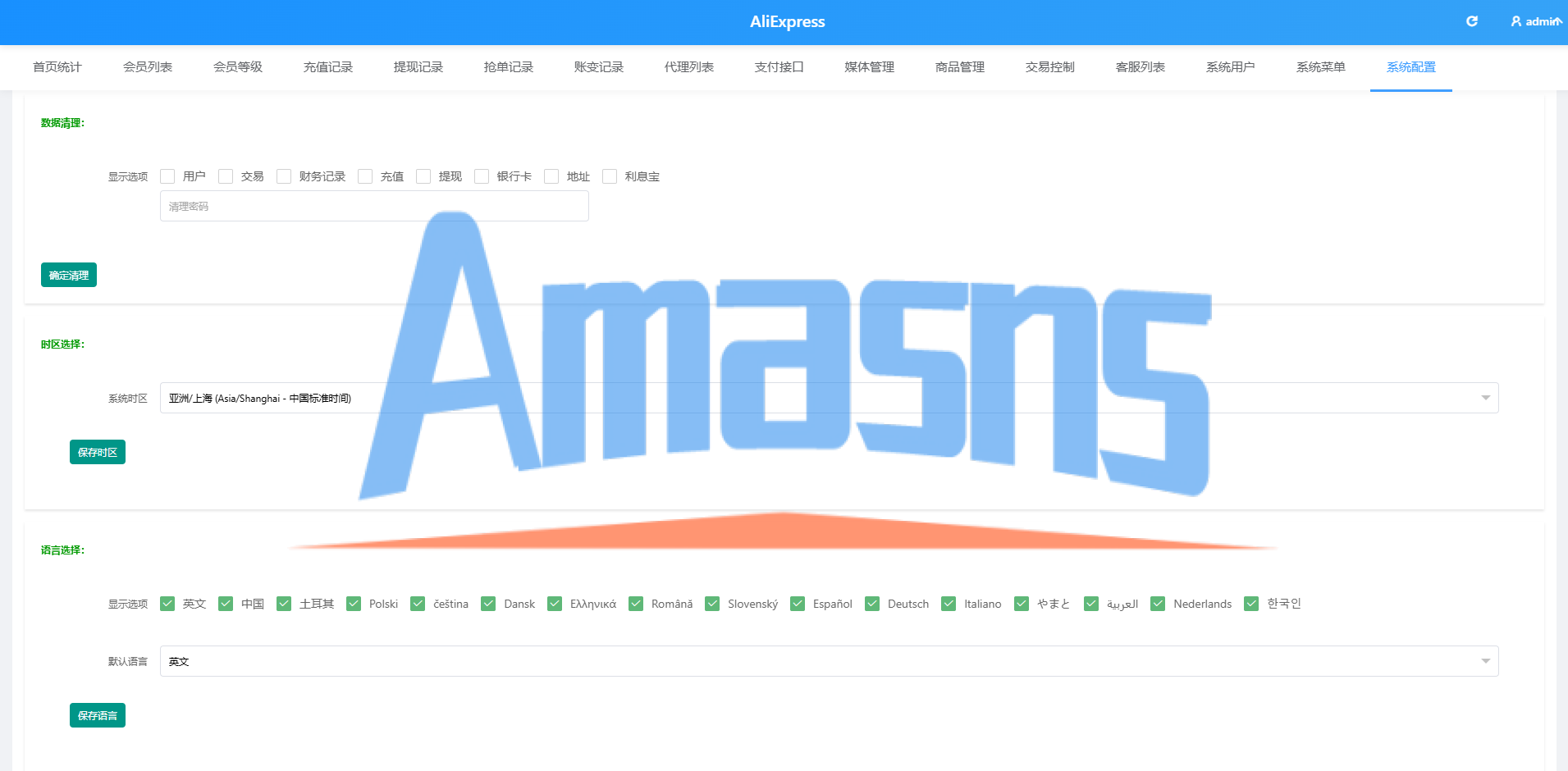Screen dimensions: 1568x771
Task: Tick the 提现 cleanup checkbox
Action: [x=423, y=176]
